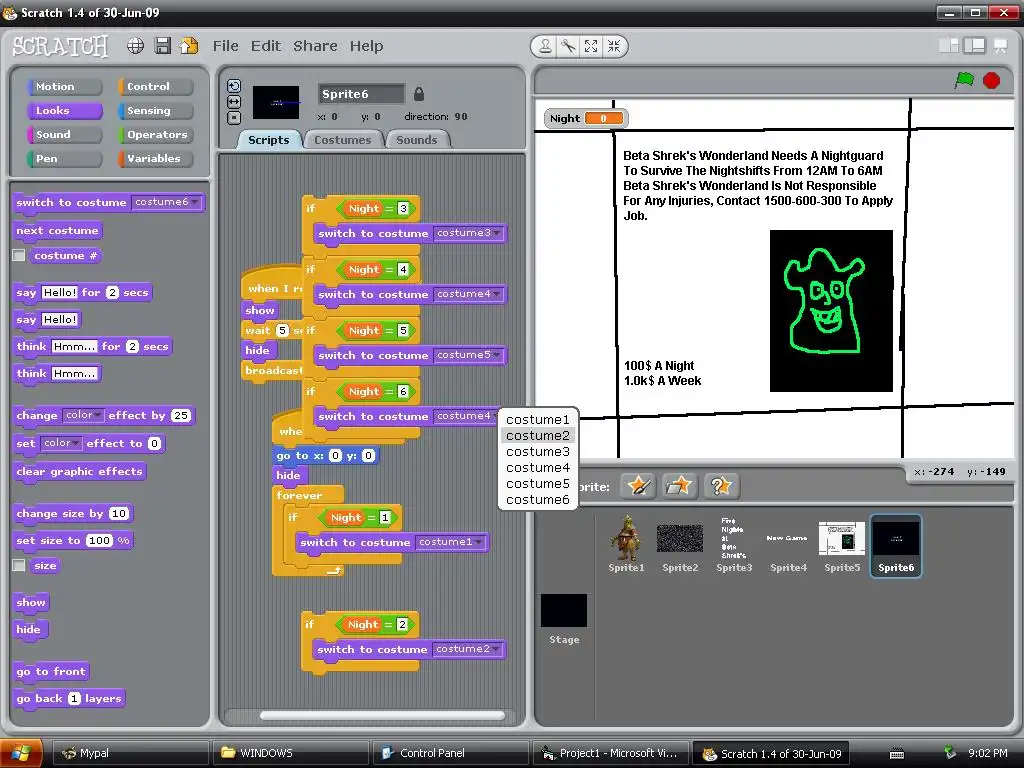1024x768 pixels.
Task: Switch to Control Panel in taskbar
Action: click(451, 753)
